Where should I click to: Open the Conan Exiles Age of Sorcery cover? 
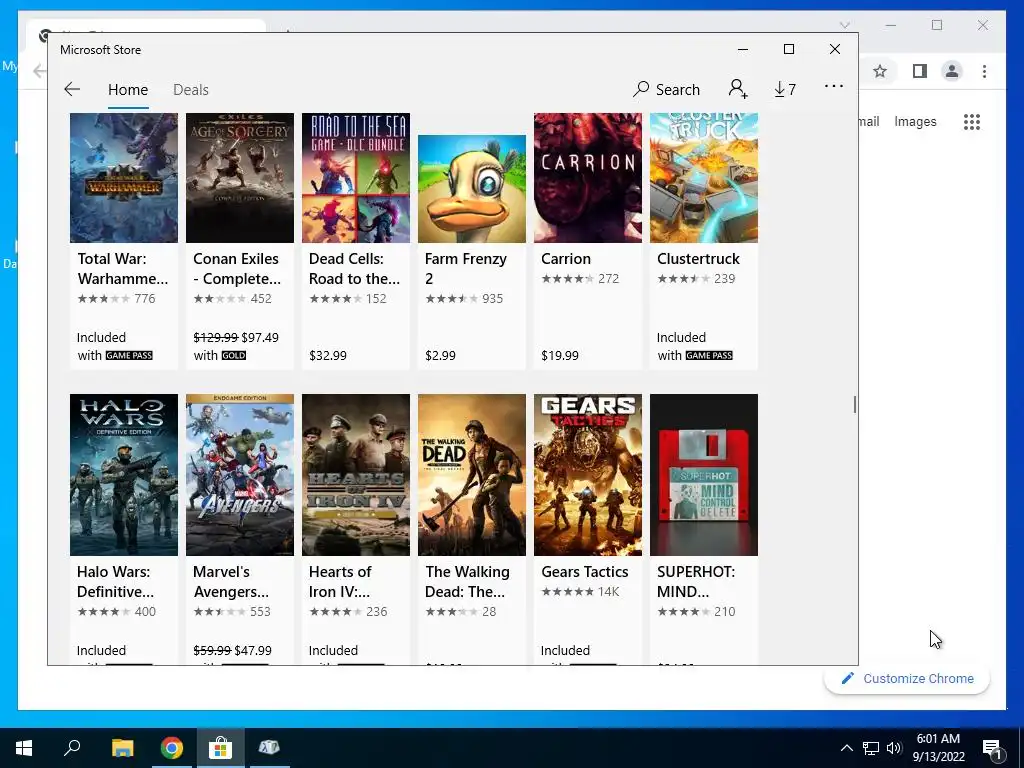pyautogui.click(x=240, y=178)
